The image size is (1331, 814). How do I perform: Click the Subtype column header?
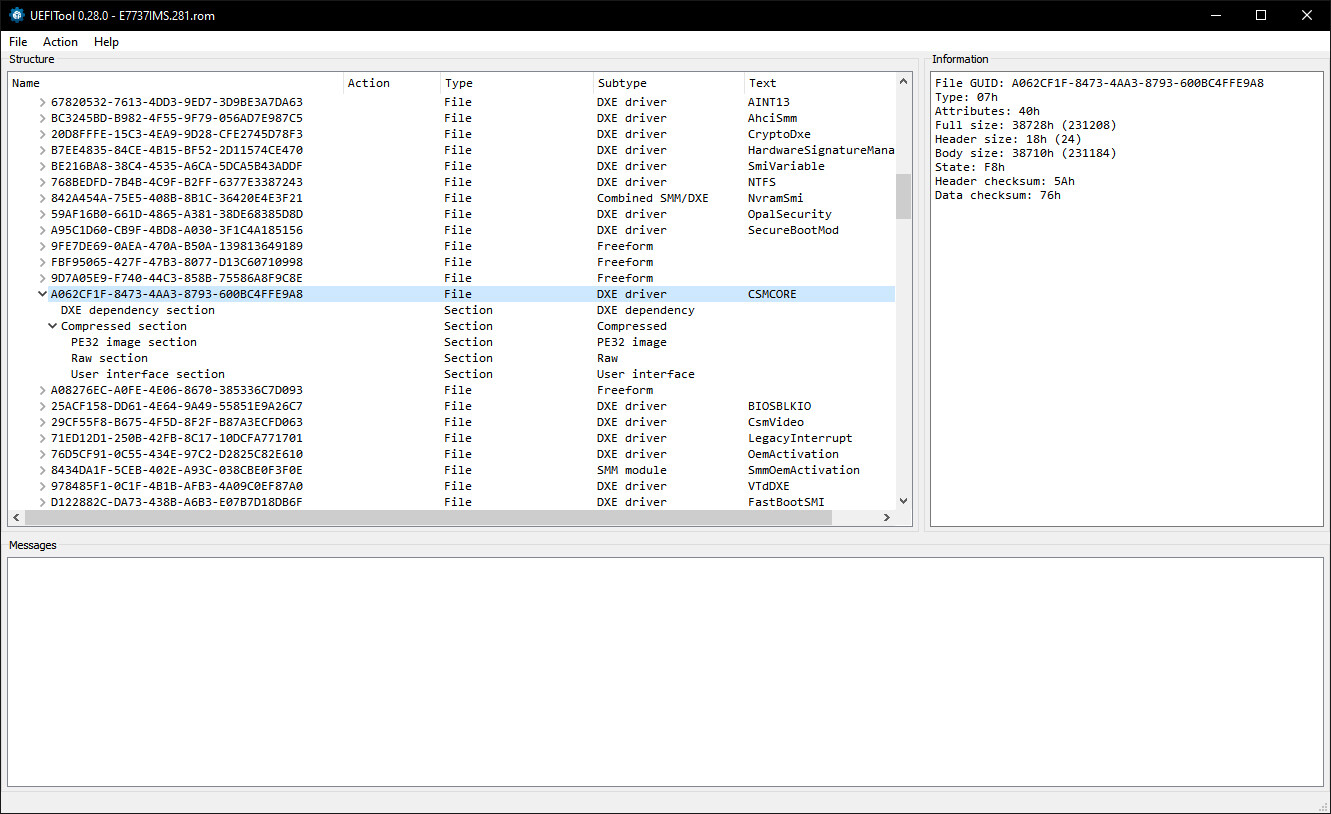point(669,83)
